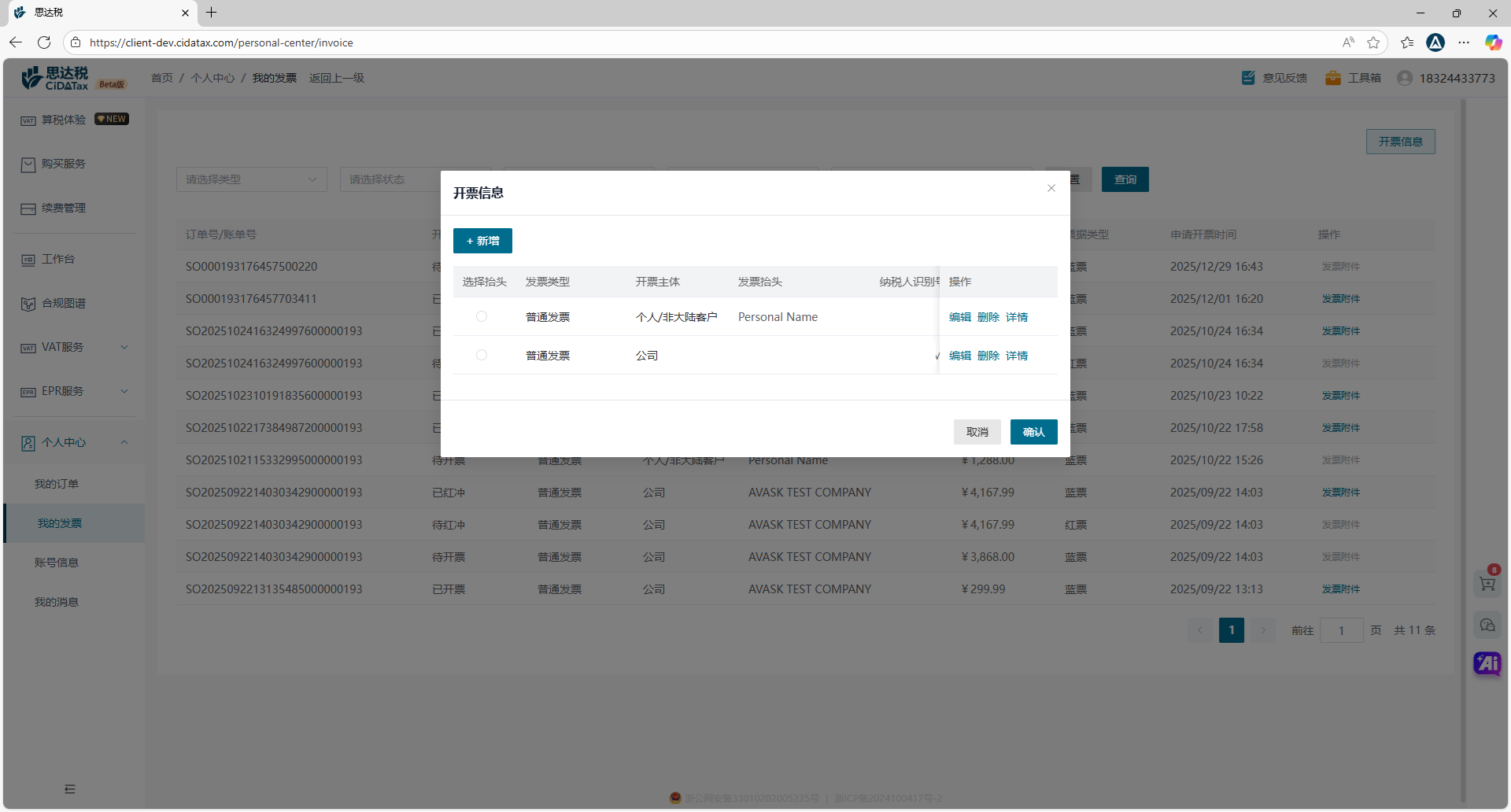Screen dimensions: 1511x812
Task: Click the user avatar icon
Action: coord(1405,78)
